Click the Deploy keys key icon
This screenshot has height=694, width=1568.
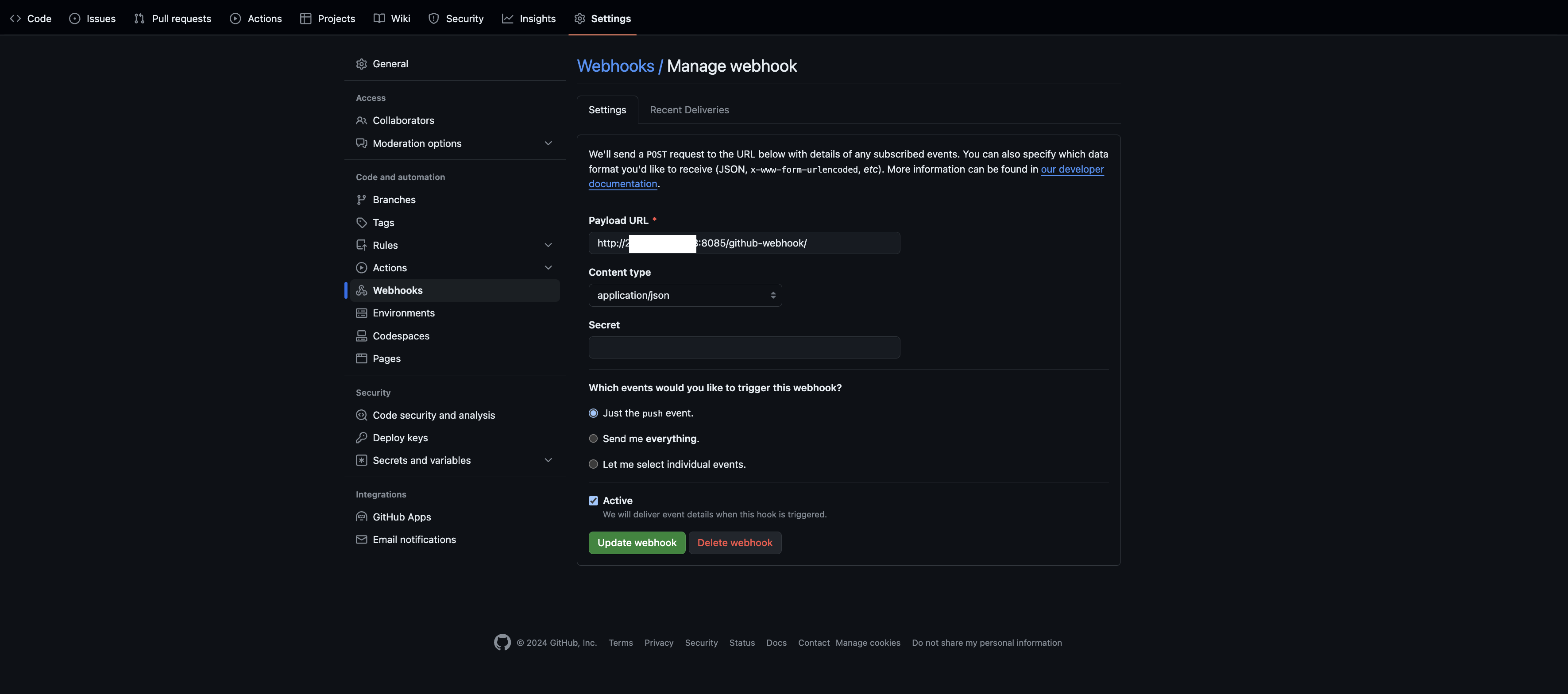(361, 438)
